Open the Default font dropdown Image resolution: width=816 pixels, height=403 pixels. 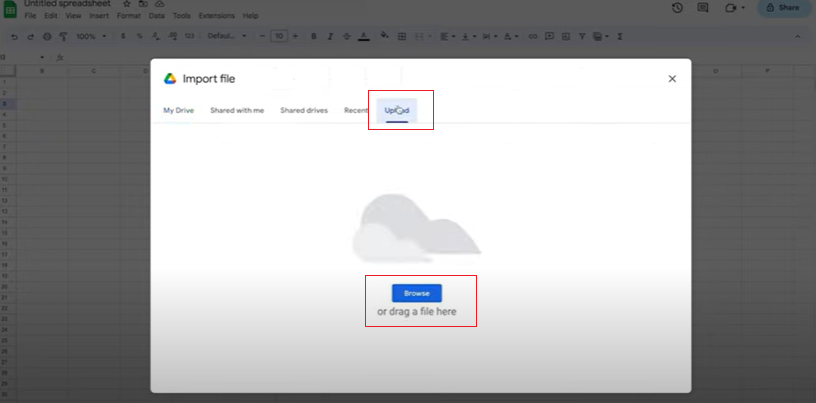(227, 36)
